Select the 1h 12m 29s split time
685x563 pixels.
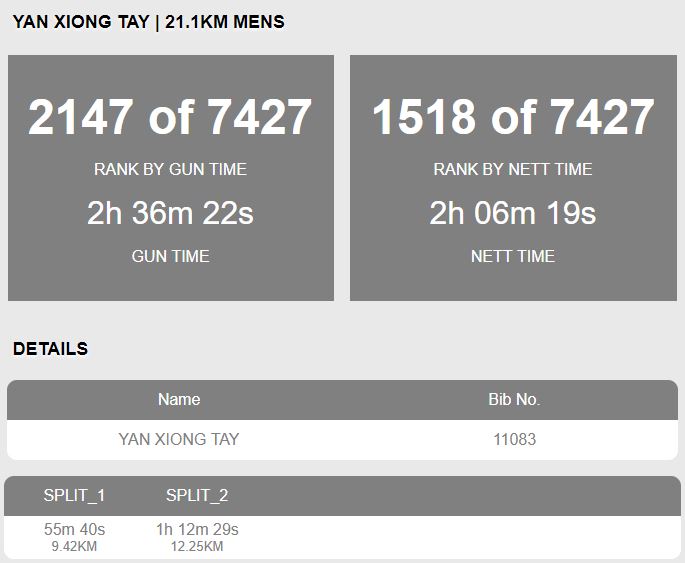[x=197, y=529]
